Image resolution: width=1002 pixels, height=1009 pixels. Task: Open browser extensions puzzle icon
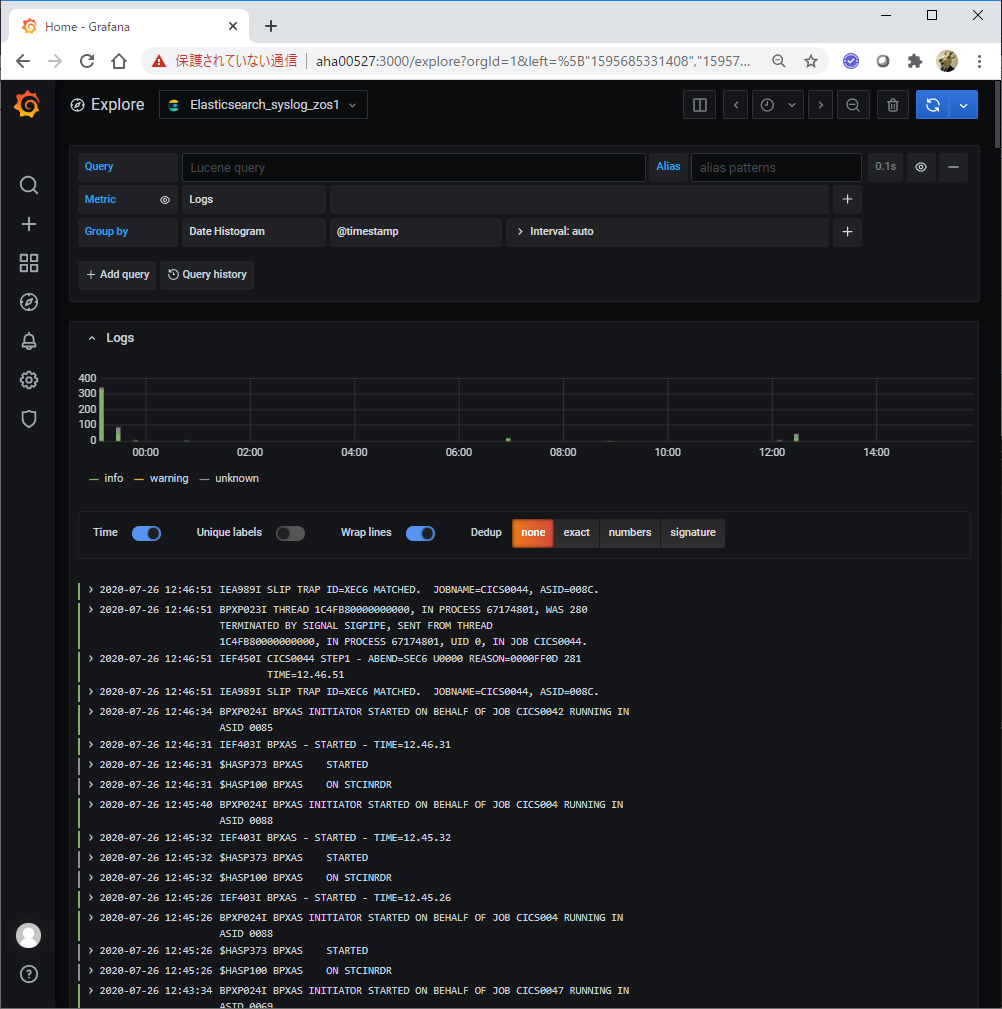tap(914, 61)
